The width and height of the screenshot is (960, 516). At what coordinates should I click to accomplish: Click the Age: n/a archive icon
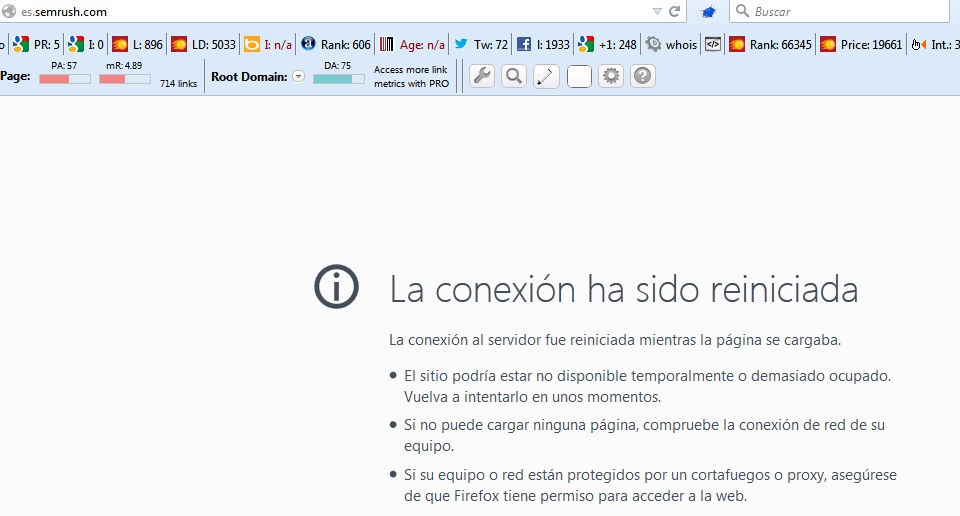pos(385,44)
